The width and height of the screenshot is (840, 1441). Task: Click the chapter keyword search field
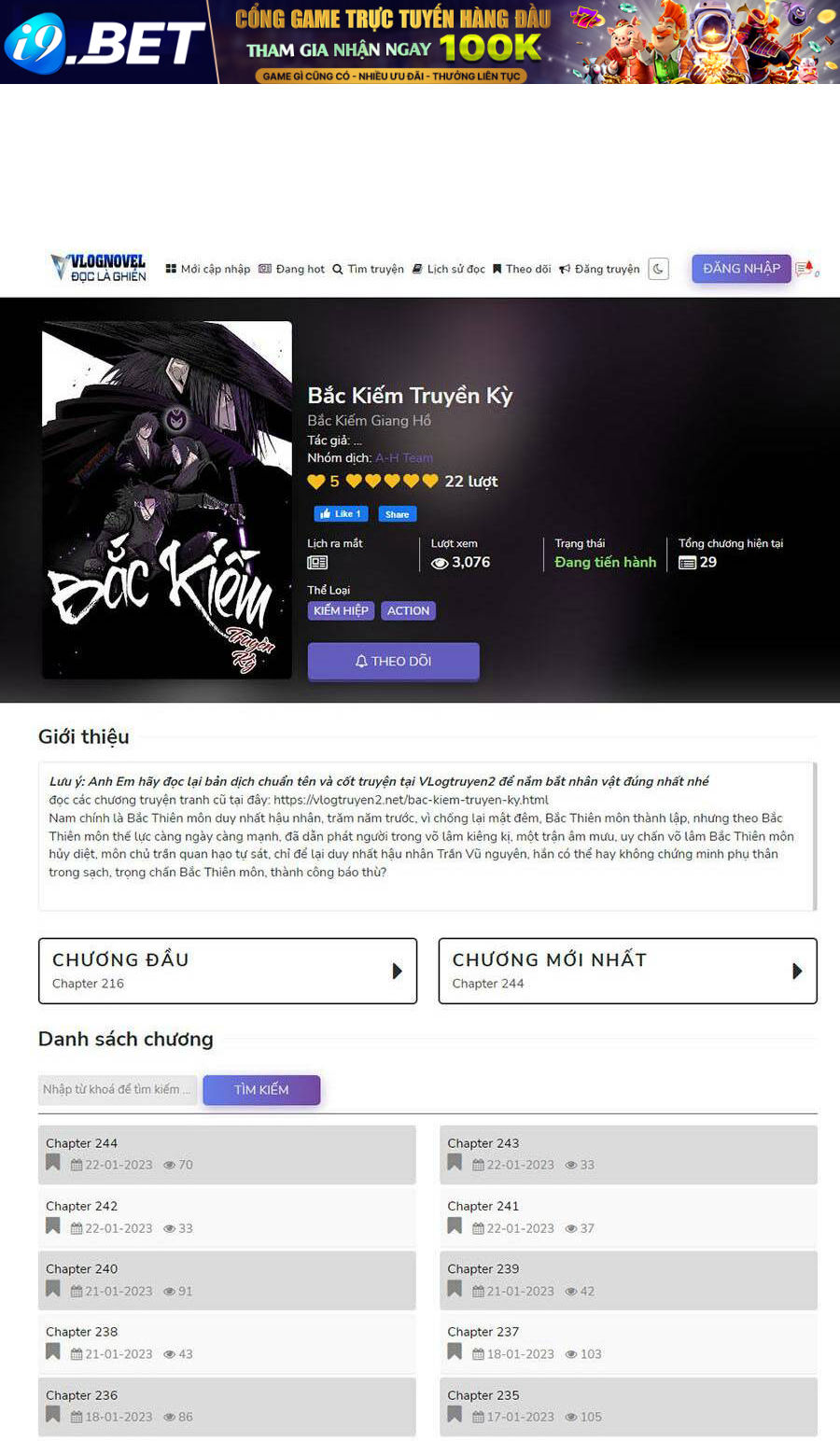tap(118, 1089)
